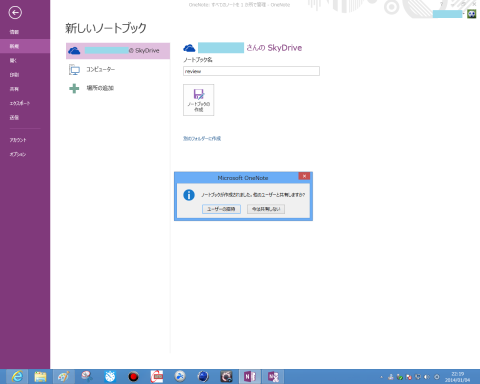Click the SkyDrive cloud icon in location list

74,51
